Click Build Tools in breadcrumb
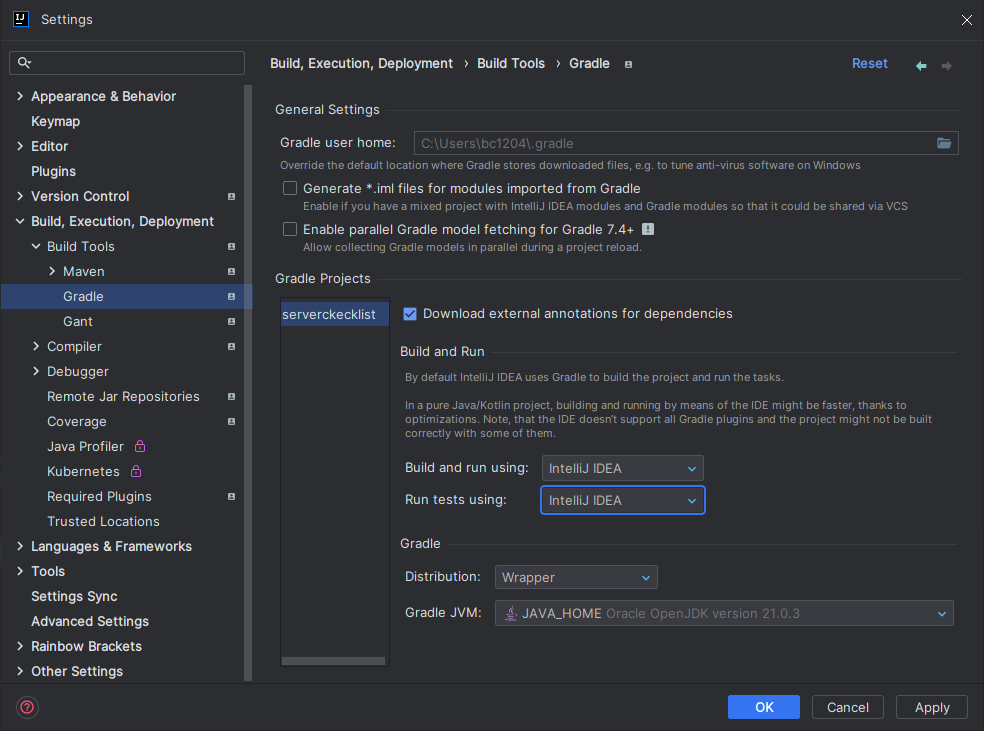This screenshot has height=731, width=984. point(511,63)
